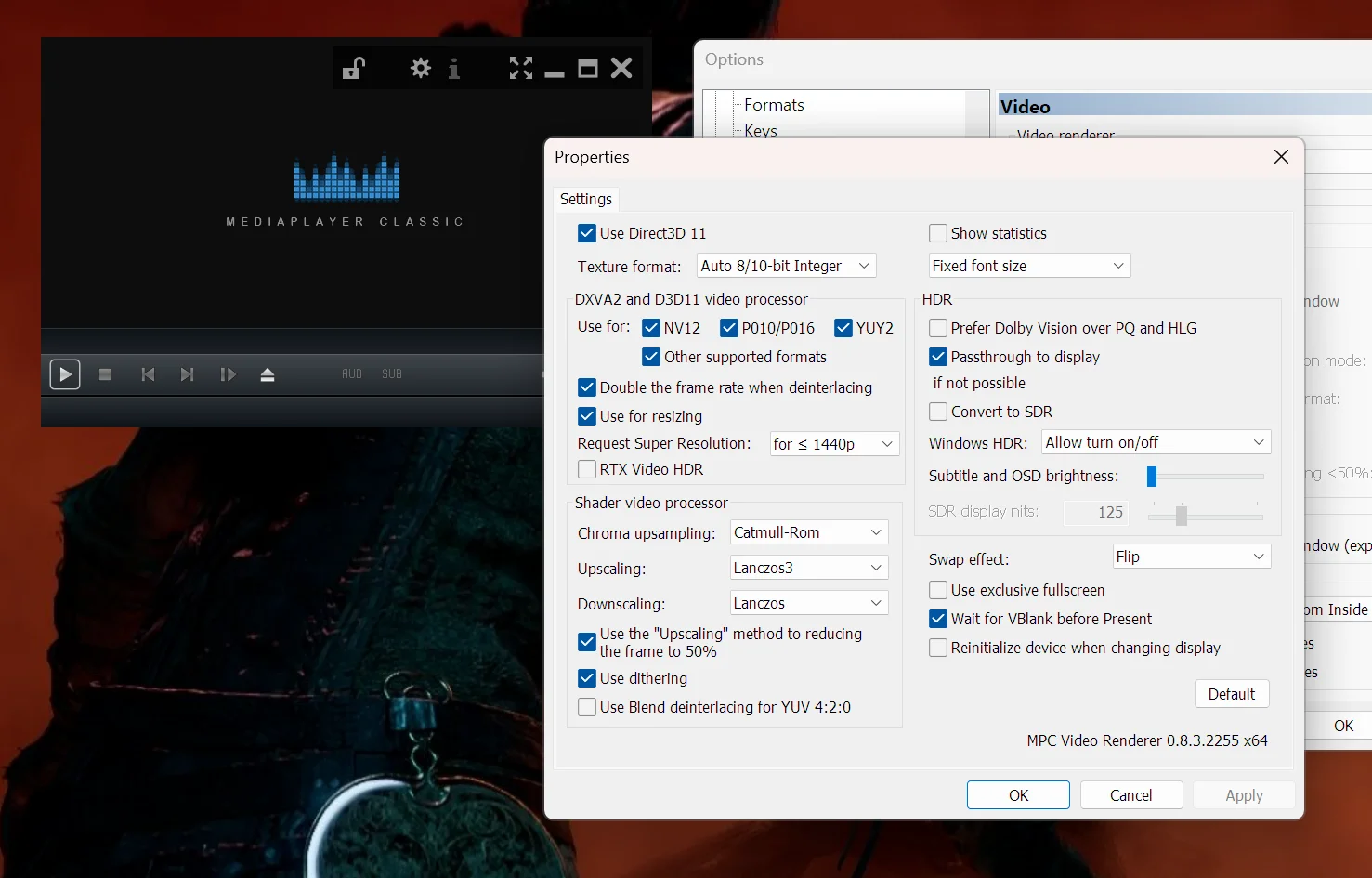Click the Play button in the player
This screenshot has height=878, width=1372.
65,374
